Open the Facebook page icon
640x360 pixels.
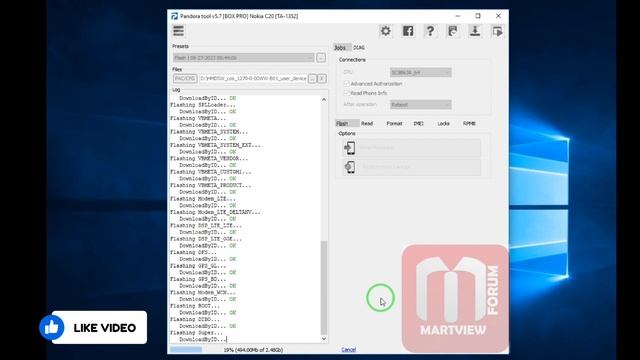coord(408,31)
